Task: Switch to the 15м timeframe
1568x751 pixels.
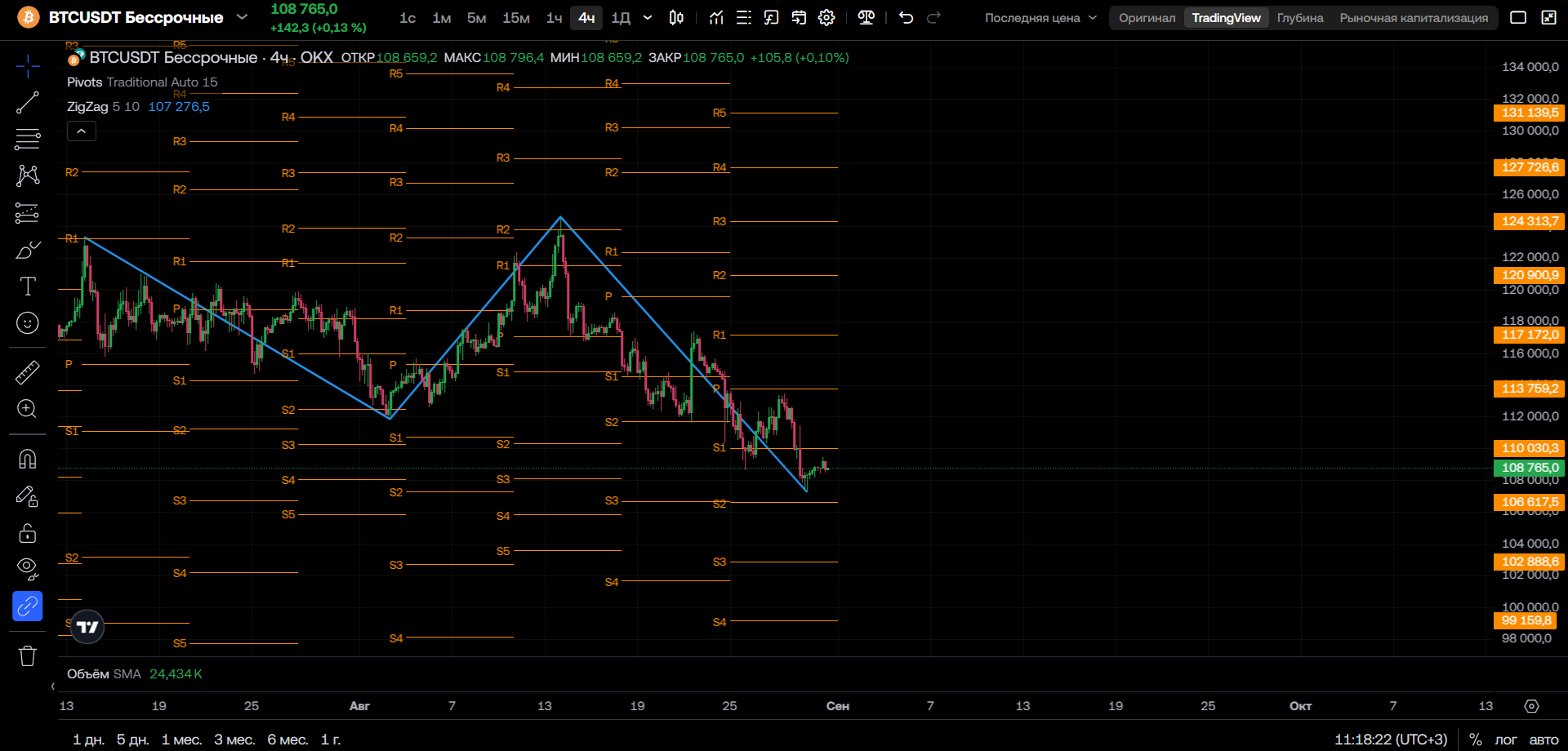Action: click(516, 18)
